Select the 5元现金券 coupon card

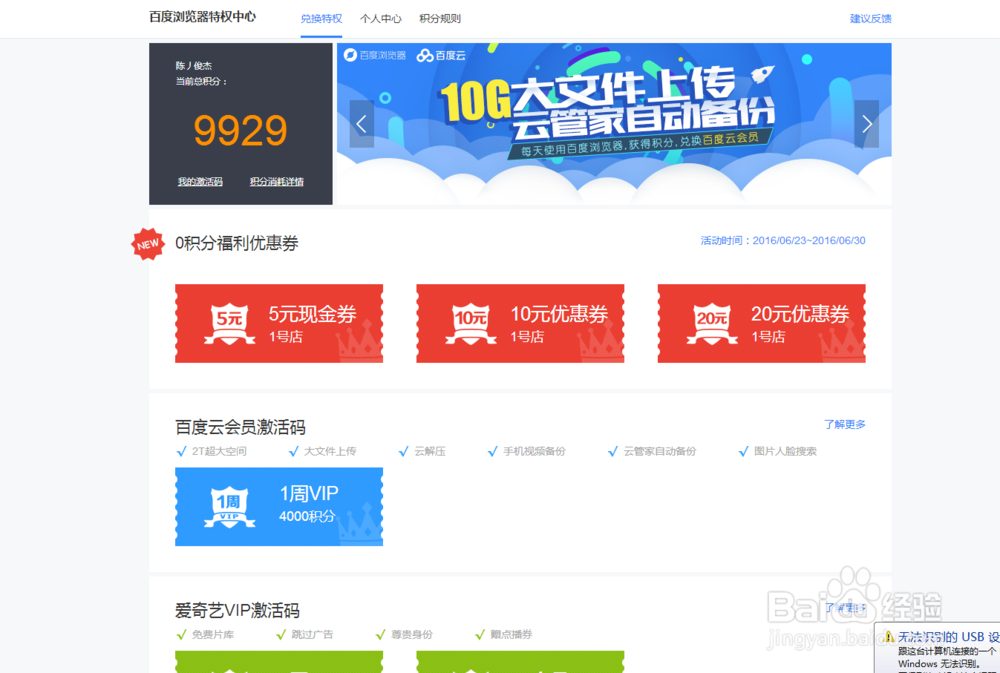click(x=279, y=323)
